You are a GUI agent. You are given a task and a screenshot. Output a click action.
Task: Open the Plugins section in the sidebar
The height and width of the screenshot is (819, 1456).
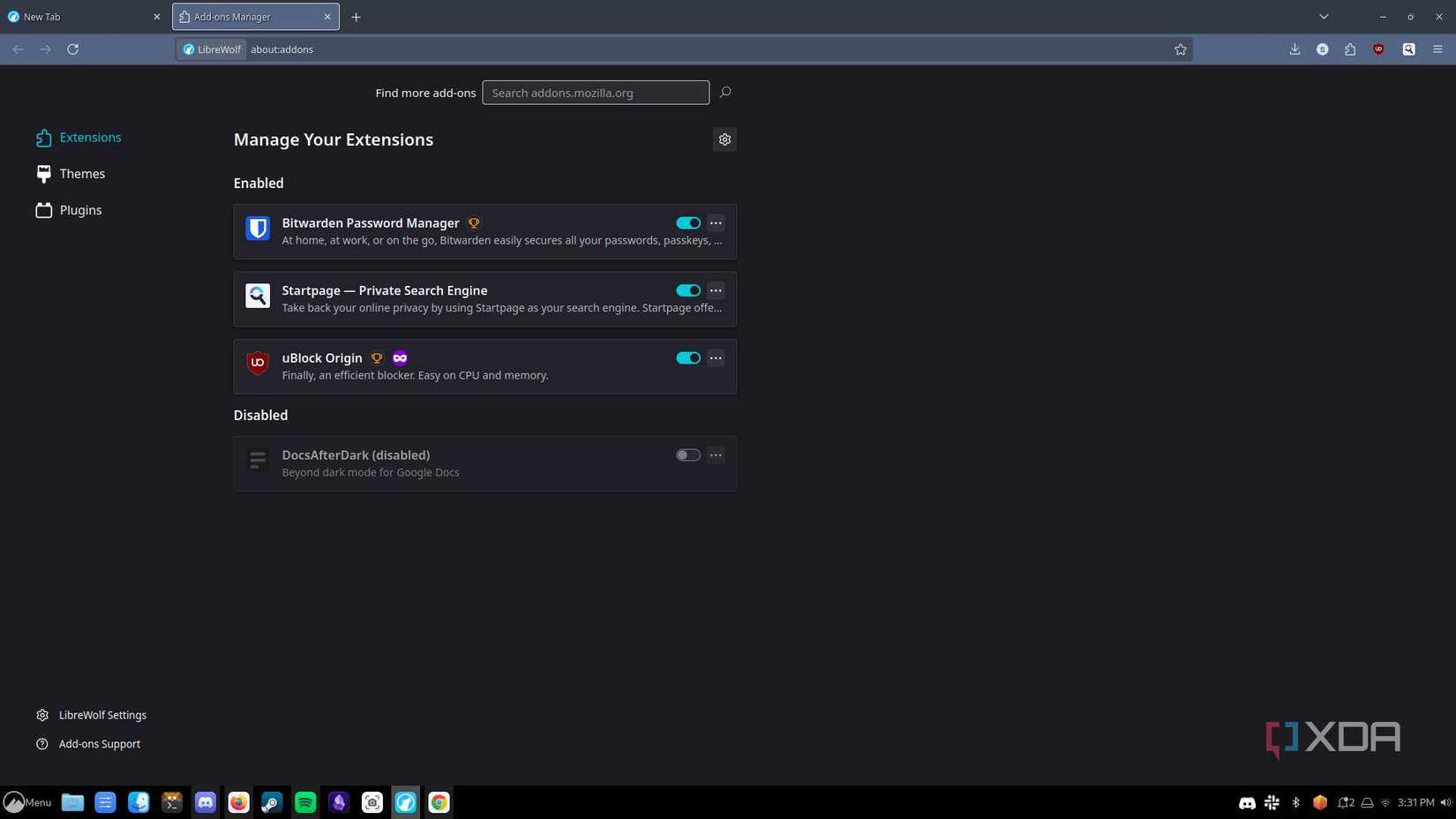[x=69, y=210]
